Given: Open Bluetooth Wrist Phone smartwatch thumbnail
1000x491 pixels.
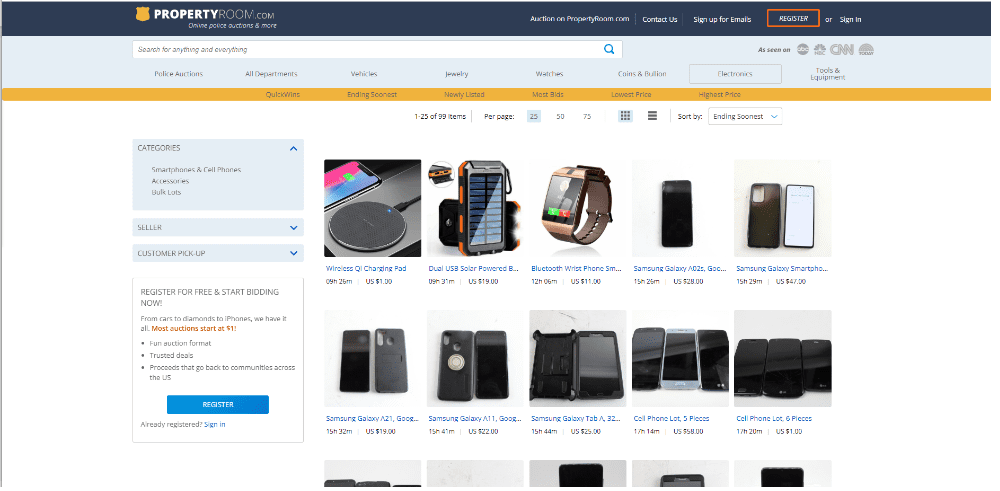Looking at the screenshot, I should [578, 208].
